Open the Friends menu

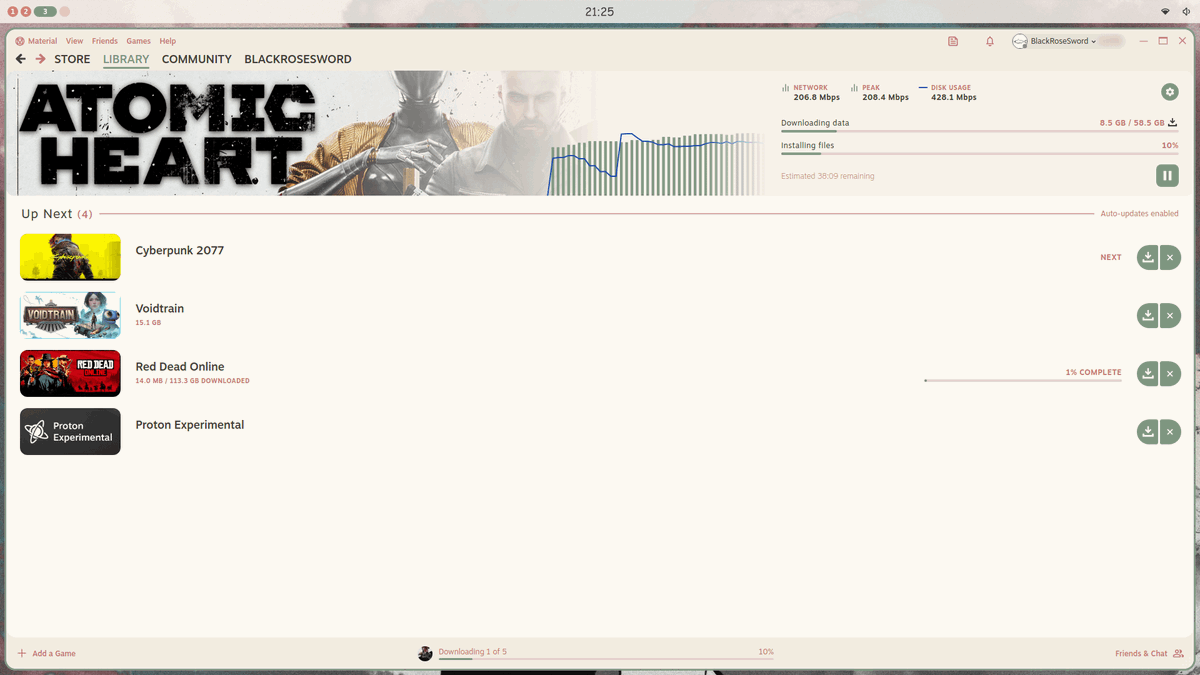(105, 41)
